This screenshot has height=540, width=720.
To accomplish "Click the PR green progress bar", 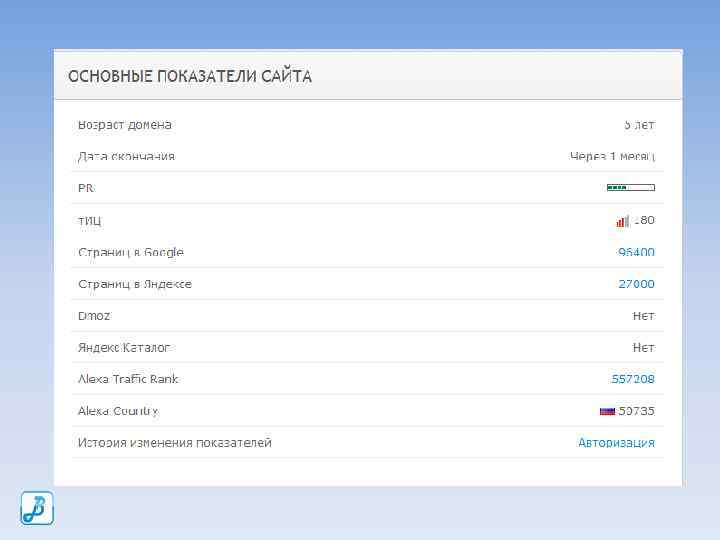I will 630,188.
